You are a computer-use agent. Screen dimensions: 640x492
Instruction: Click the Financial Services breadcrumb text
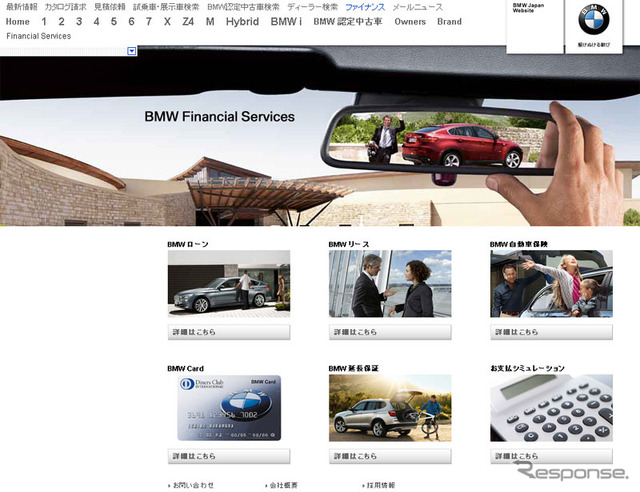39,36
